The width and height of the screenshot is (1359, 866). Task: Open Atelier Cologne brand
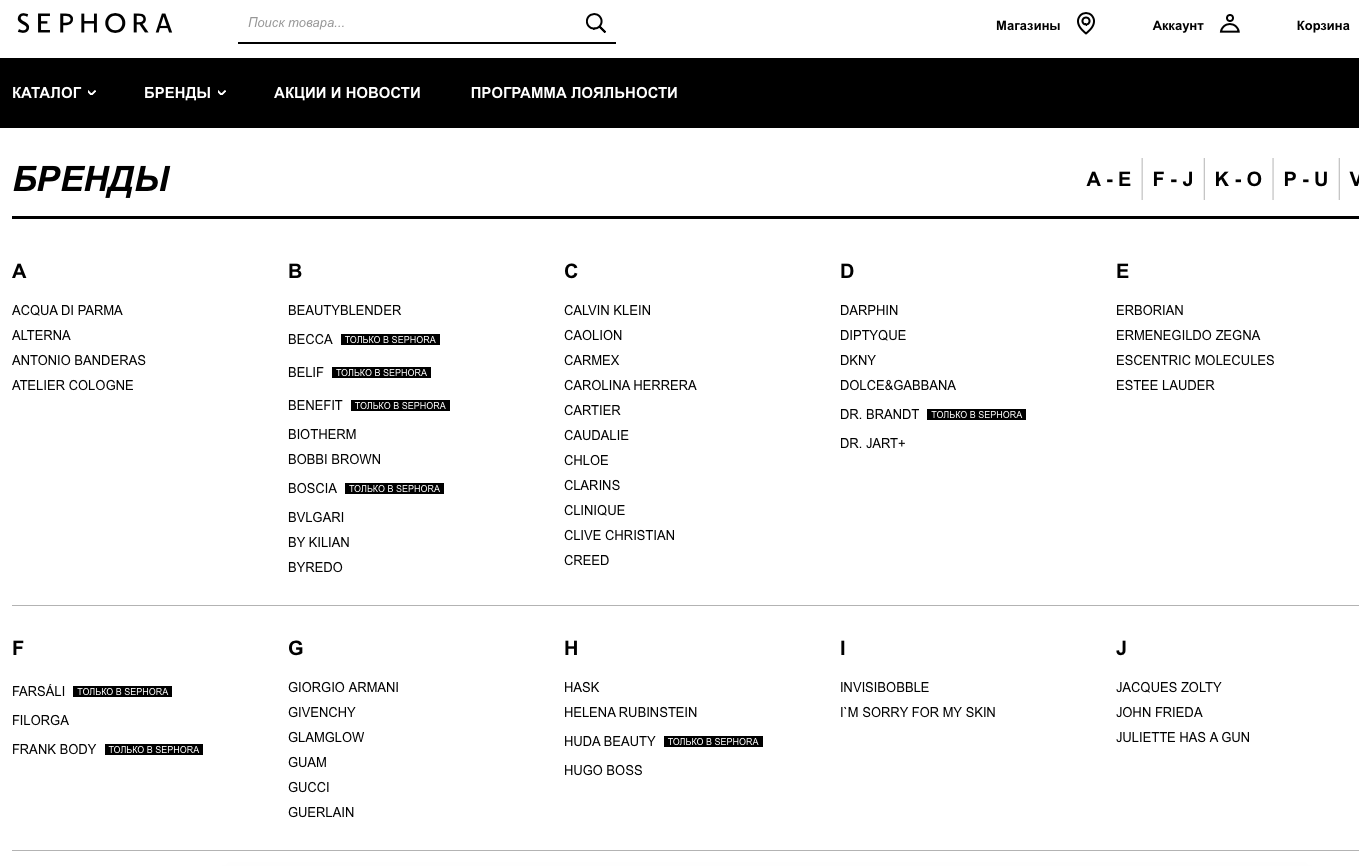pos(72,386)
